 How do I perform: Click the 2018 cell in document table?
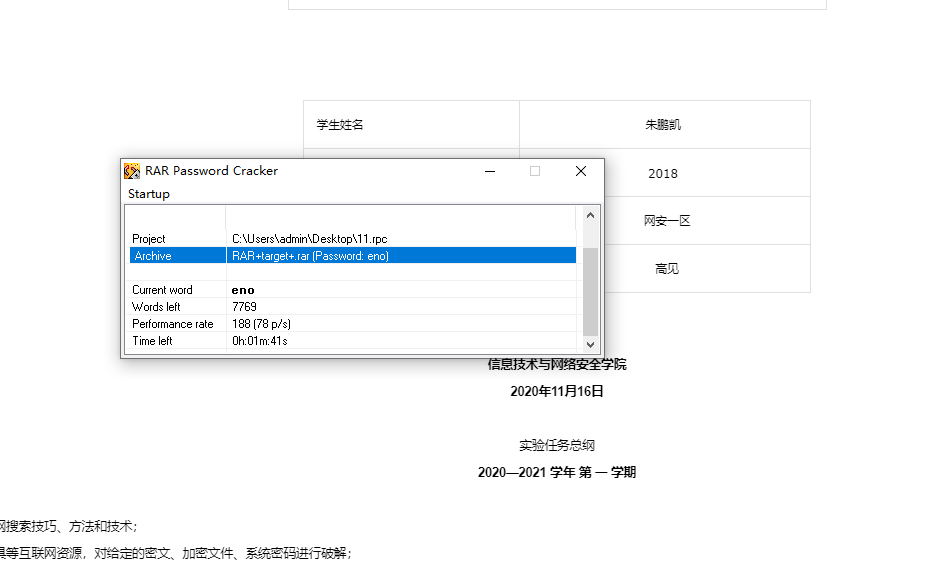pos(663,174)
